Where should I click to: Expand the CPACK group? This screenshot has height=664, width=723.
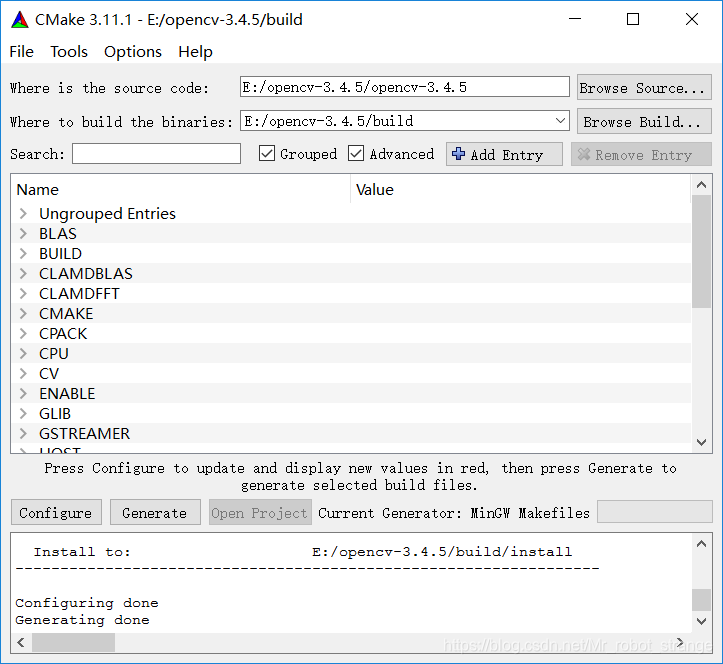click(23, 333)
